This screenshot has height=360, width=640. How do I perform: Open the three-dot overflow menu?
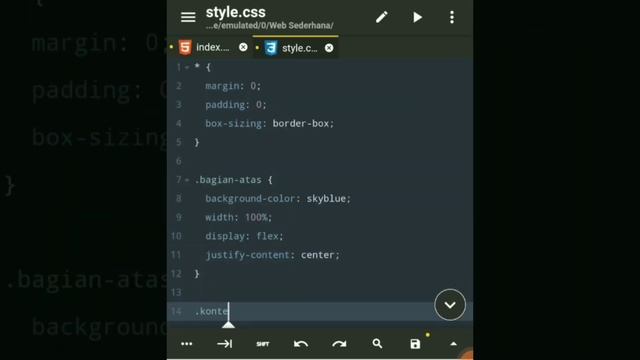(x=451, y=17)
